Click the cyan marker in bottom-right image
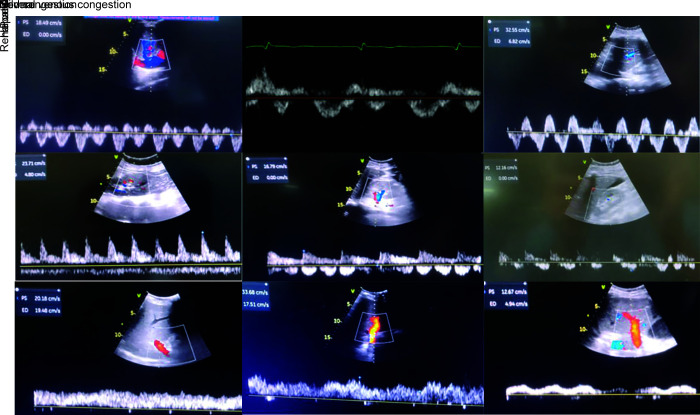Screen dimensions: 700x415 pos(617,343)
